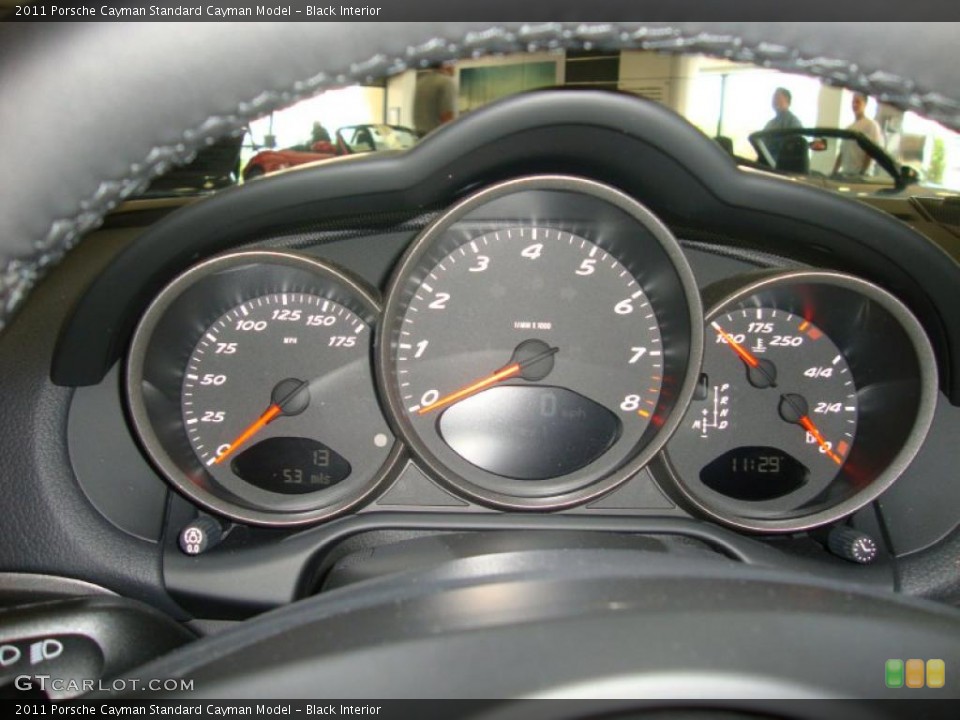
Task: Click the trip odometer reset knob
Action: tap(200, 536)
